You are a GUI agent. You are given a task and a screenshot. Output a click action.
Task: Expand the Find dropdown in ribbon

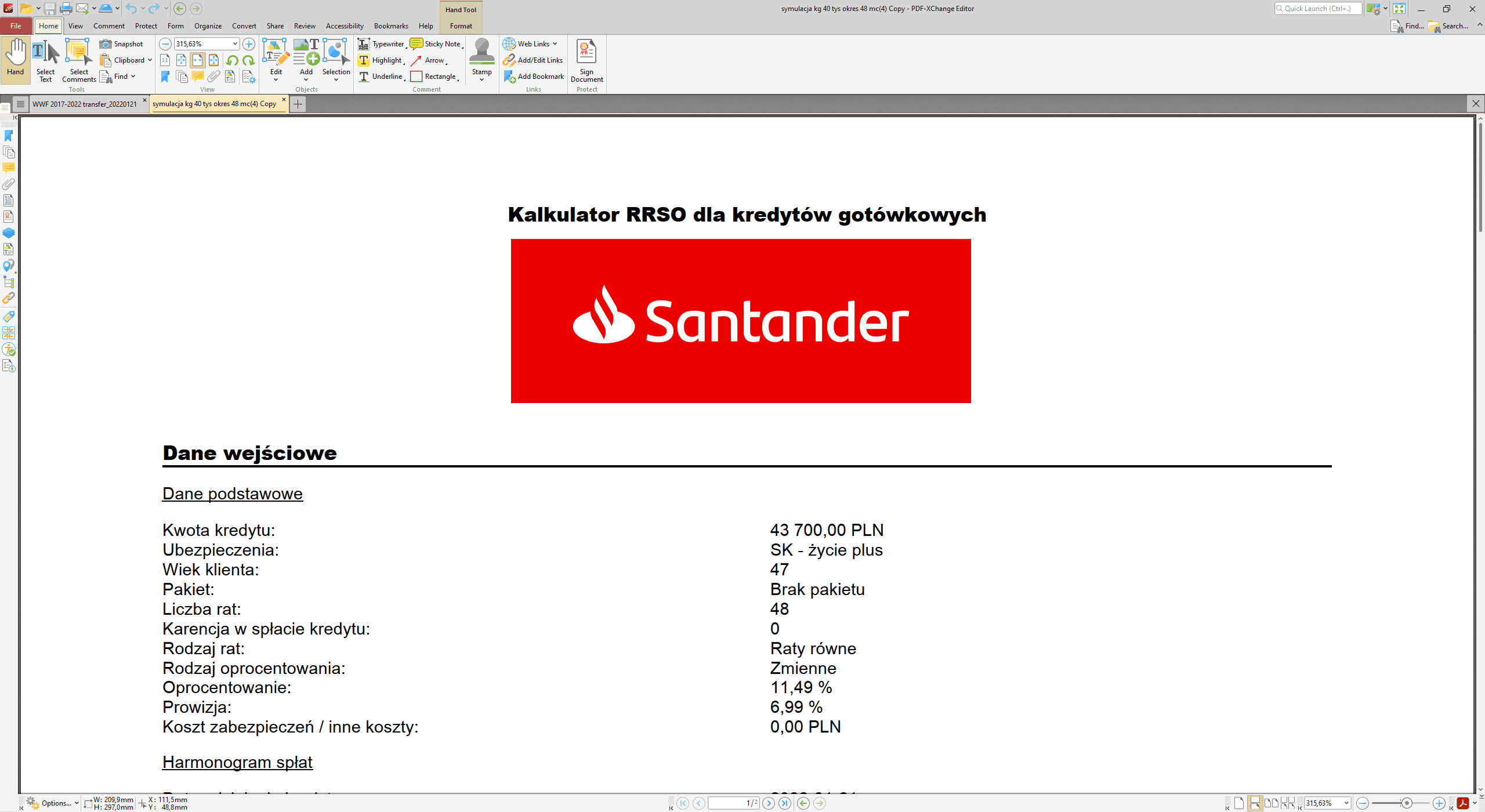[133, 77]
